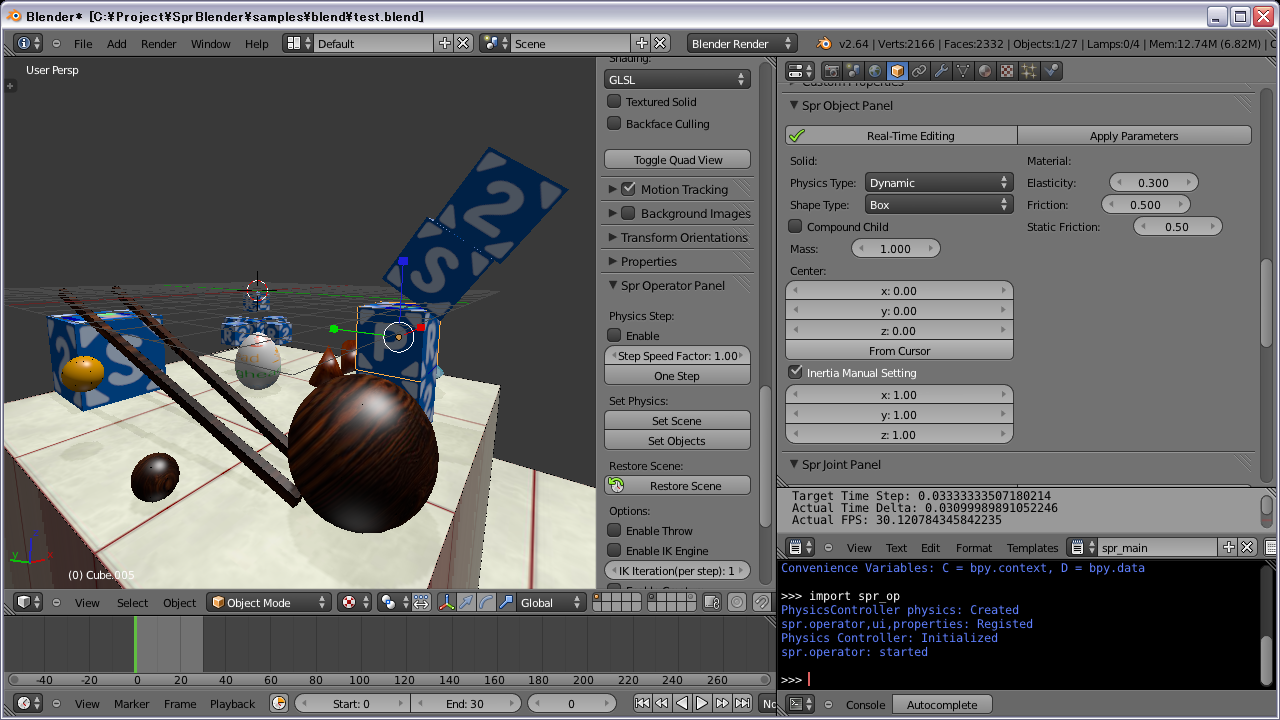Viewport: 1280px width, 720px height.
Task: Play the animation forward
Action: [702, 703]
